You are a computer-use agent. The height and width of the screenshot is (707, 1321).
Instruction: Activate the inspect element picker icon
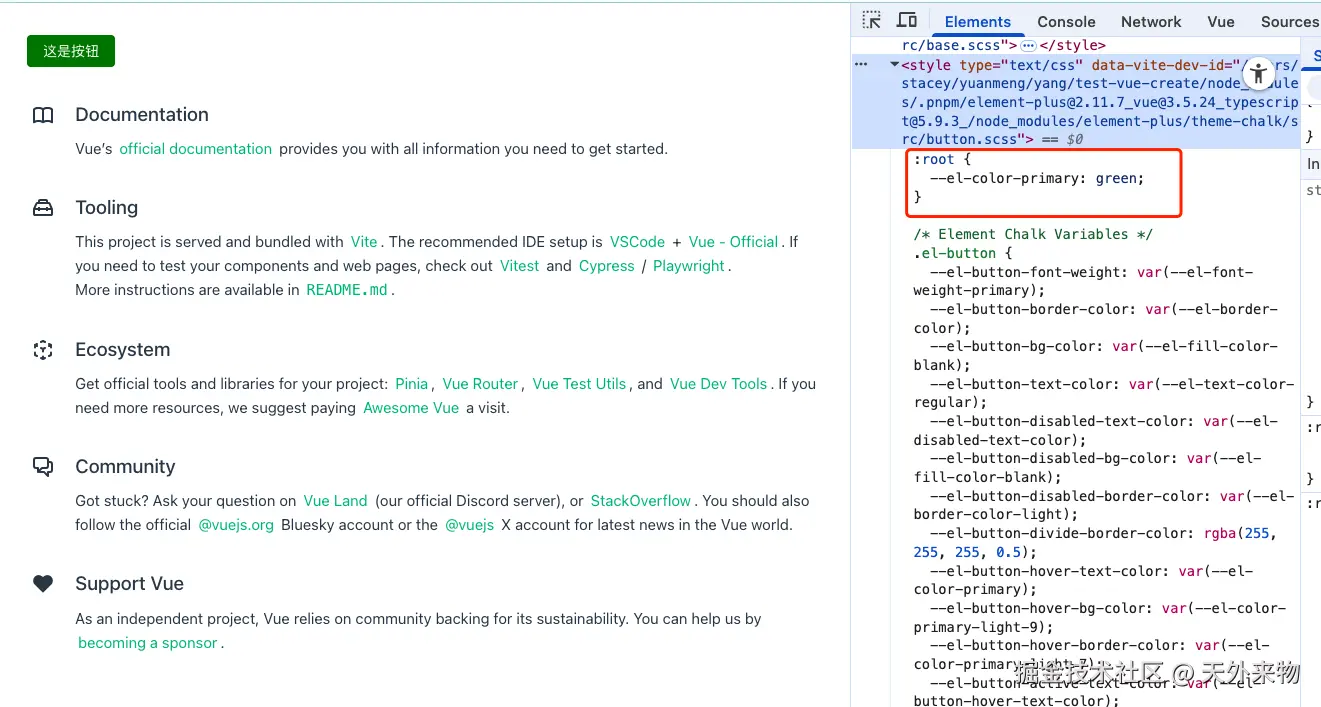point(872,21)
